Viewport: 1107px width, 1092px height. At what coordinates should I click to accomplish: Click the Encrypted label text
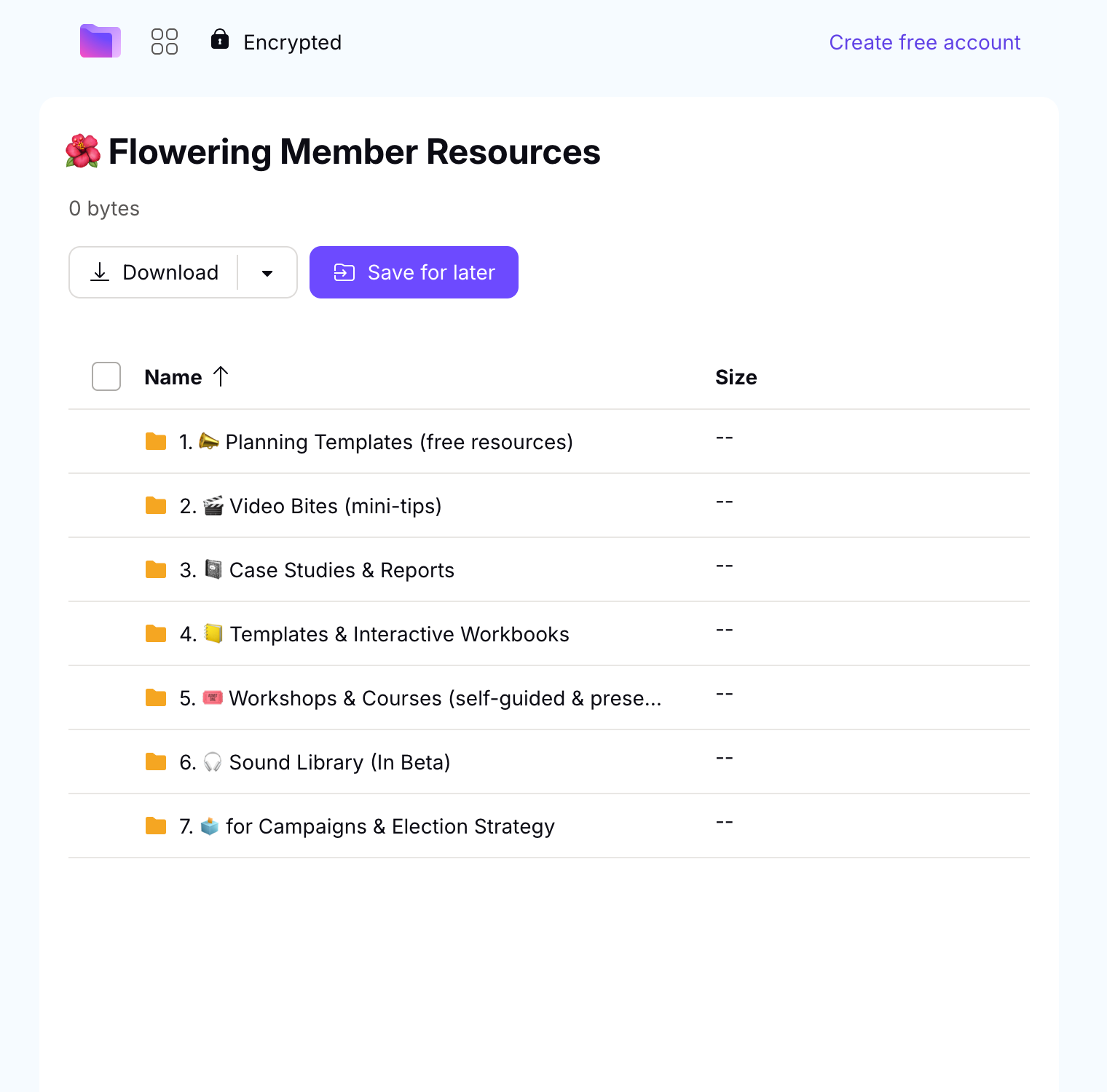(x=292, y=42)
